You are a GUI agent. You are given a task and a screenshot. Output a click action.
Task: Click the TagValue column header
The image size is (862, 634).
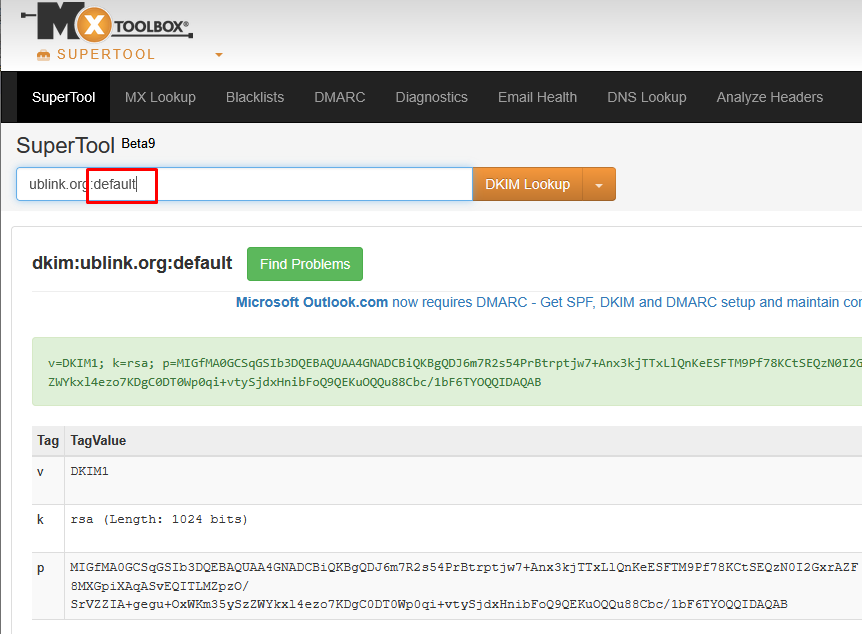98,441
